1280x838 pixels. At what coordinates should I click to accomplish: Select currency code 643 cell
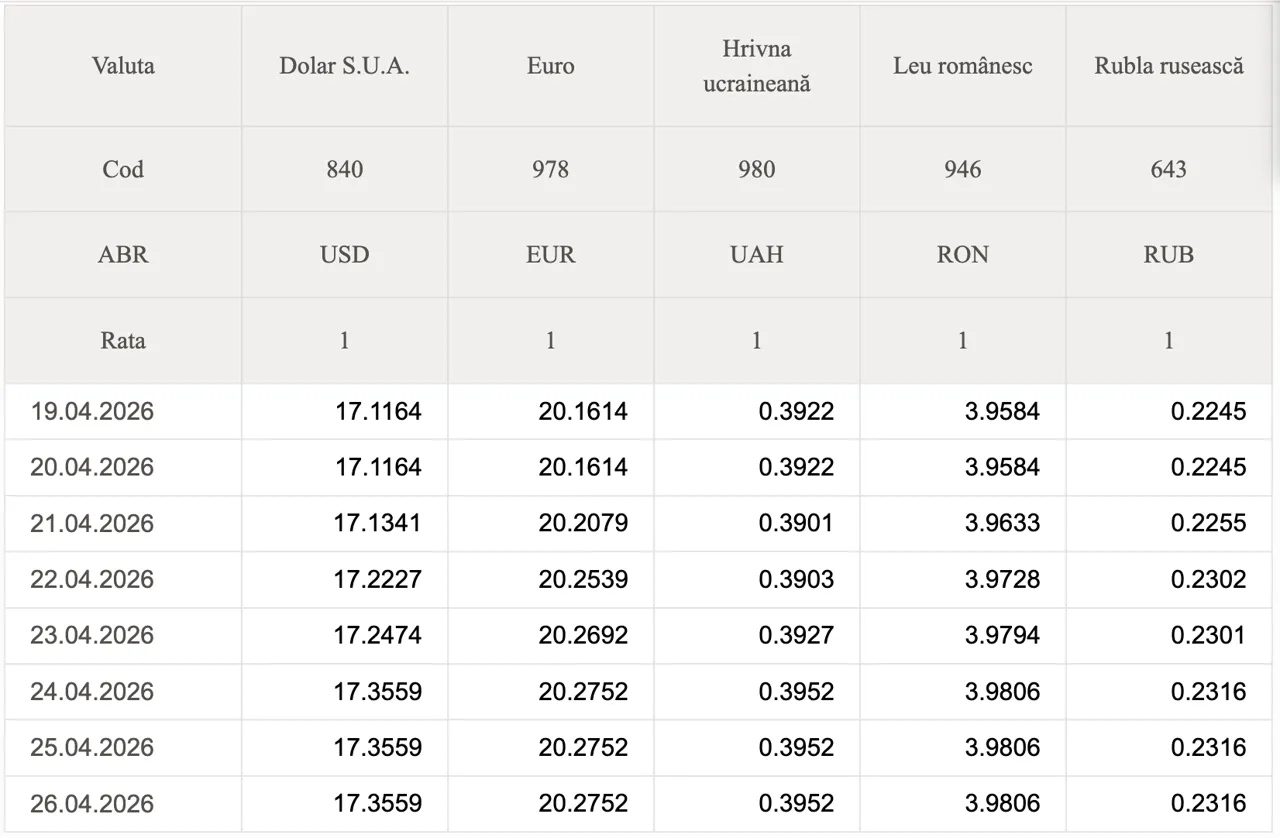(1168, 169)
